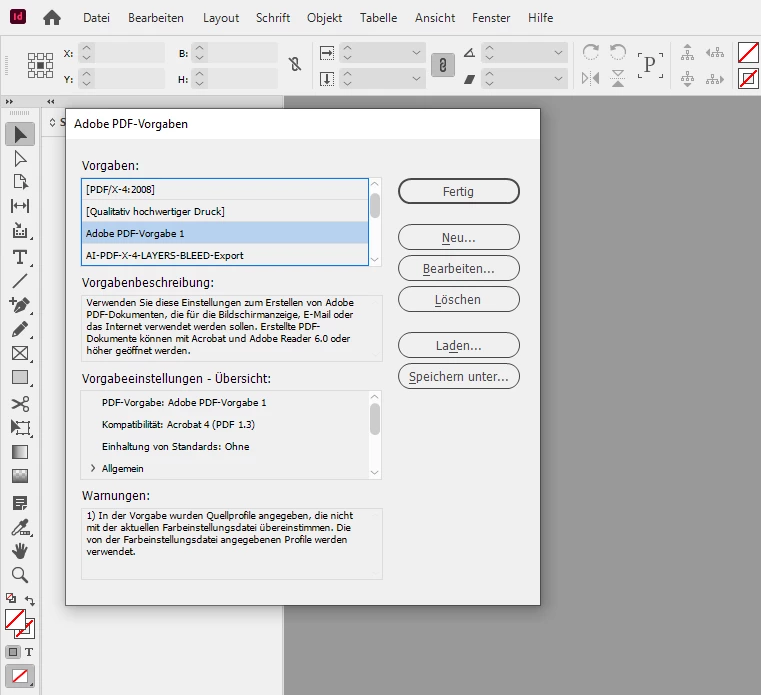Select the Scissors tool

click(20, 403)
